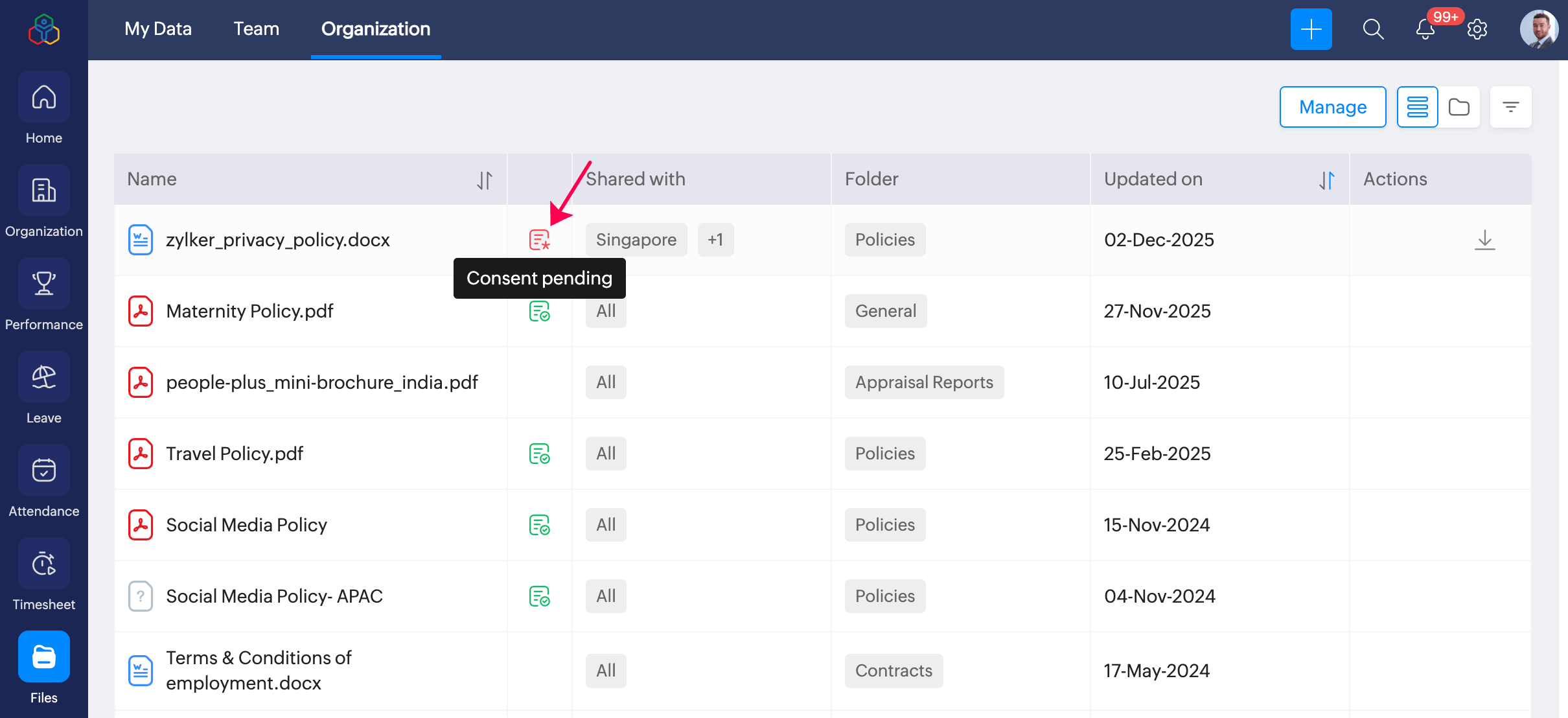Switch to the Team tab
This screenshot has height=718, width=1568.
tap(257, 29)
